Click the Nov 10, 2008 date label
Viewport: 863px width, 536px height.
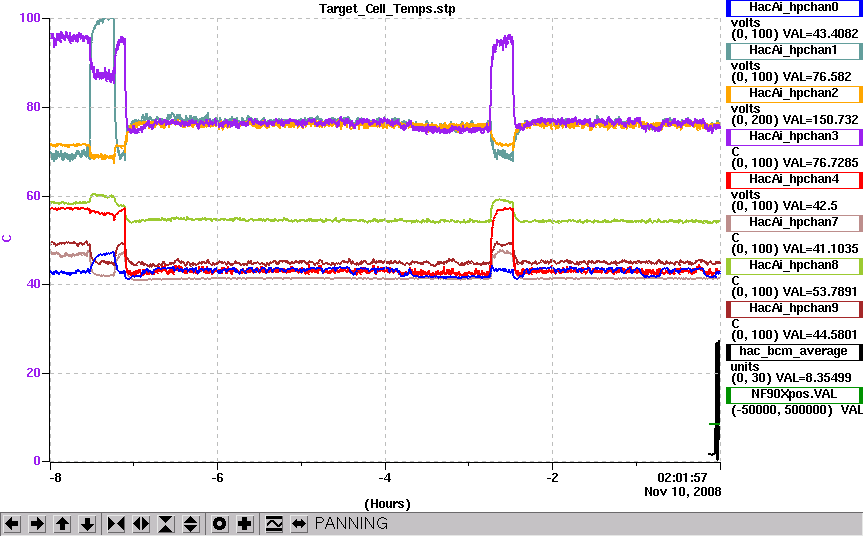(x=682, y=492)
